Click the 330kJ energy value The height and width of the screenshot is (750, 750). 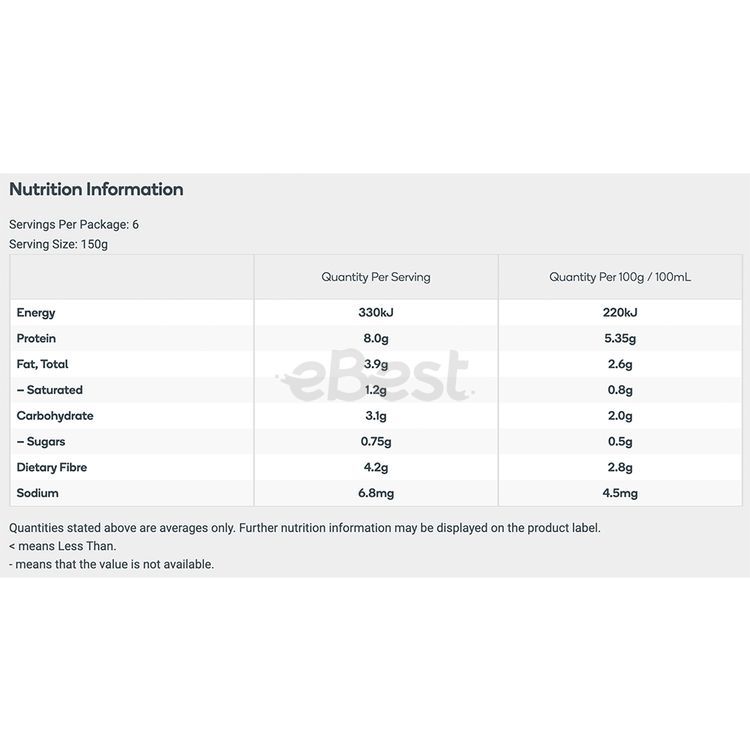376,313
